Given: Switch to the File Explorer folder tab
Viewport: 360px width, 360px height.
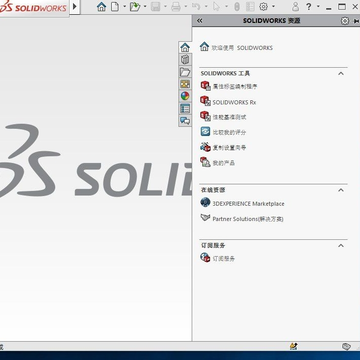Looking at the screenshot, I should [x=185, y=72].
